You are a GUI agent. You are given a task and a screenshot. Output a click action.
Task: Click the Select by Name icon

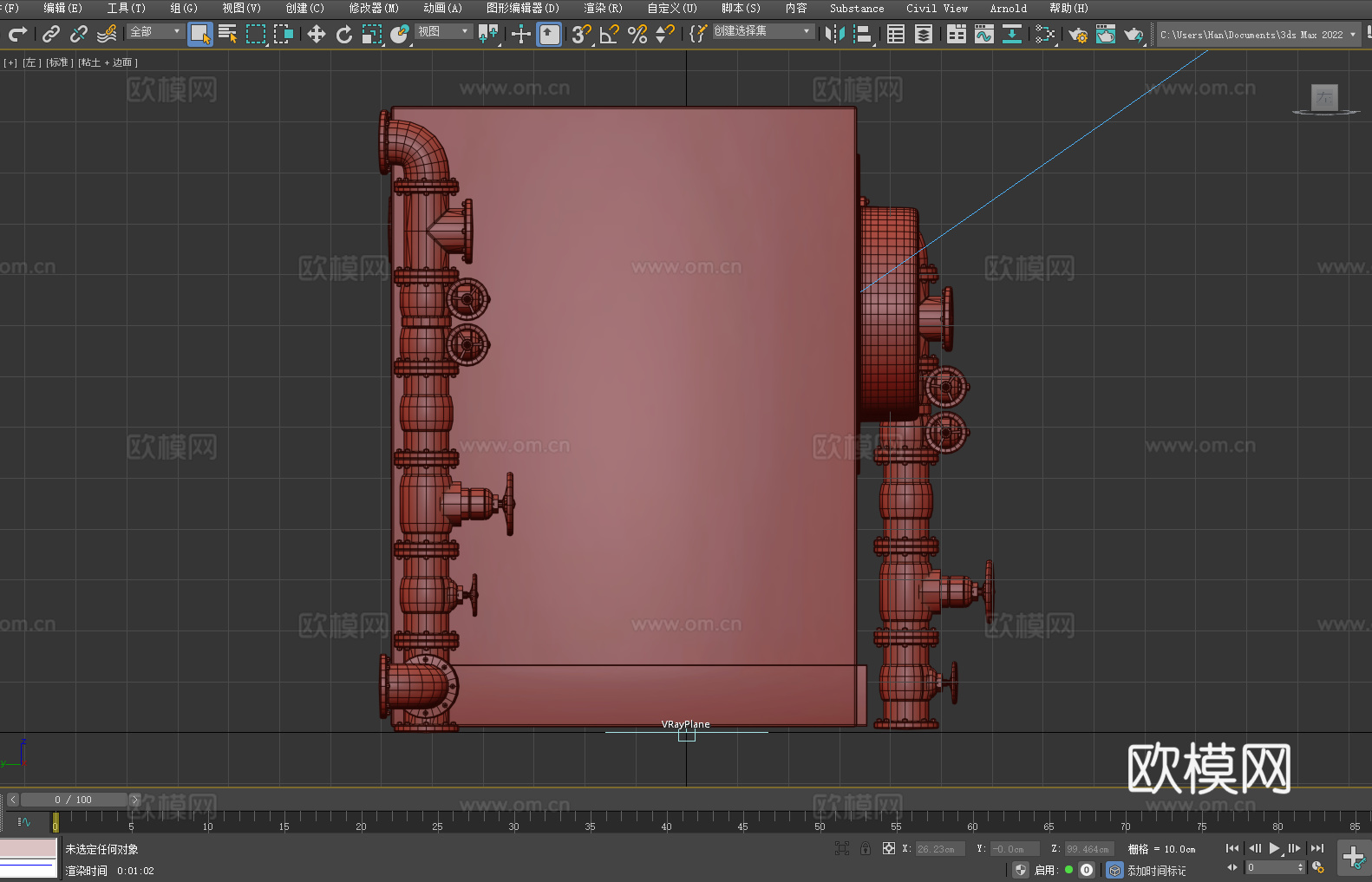pos(228,34)
